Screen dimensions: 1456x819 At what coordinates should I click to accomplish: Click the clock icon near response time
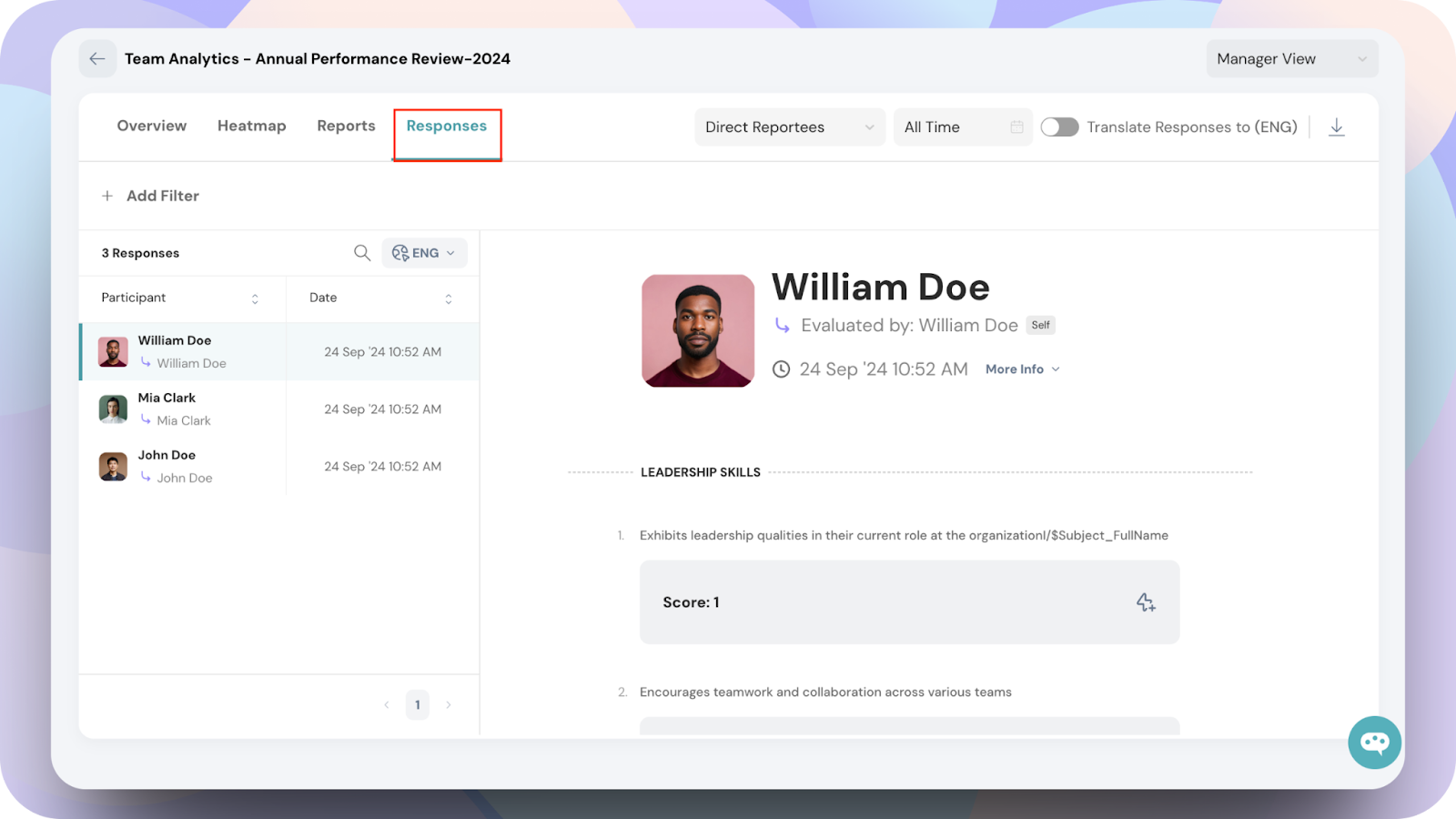[781, 369]
